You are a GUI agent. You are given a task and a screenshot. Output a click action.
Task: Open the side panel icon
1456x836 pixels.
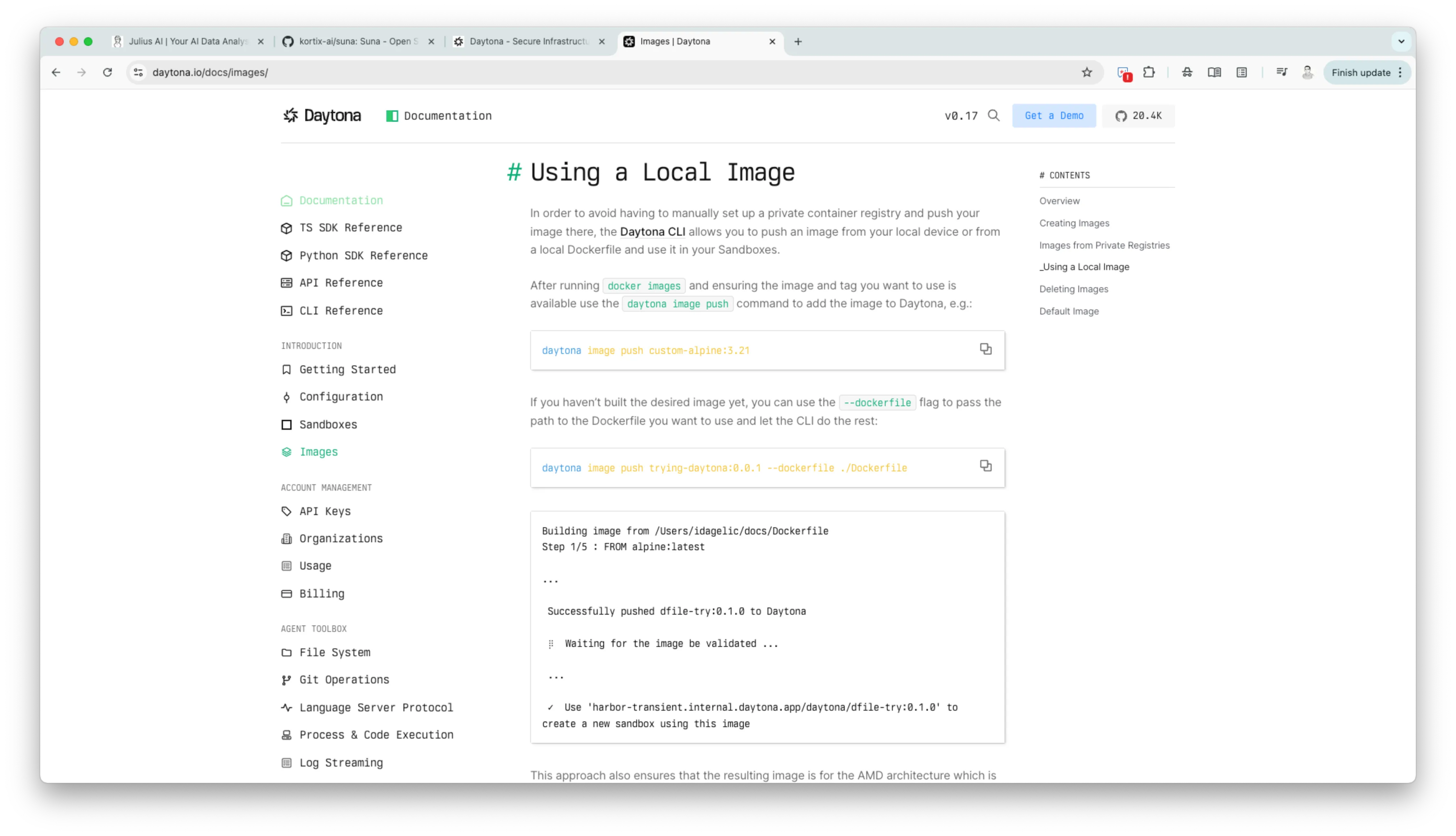tap(1241, 72)
